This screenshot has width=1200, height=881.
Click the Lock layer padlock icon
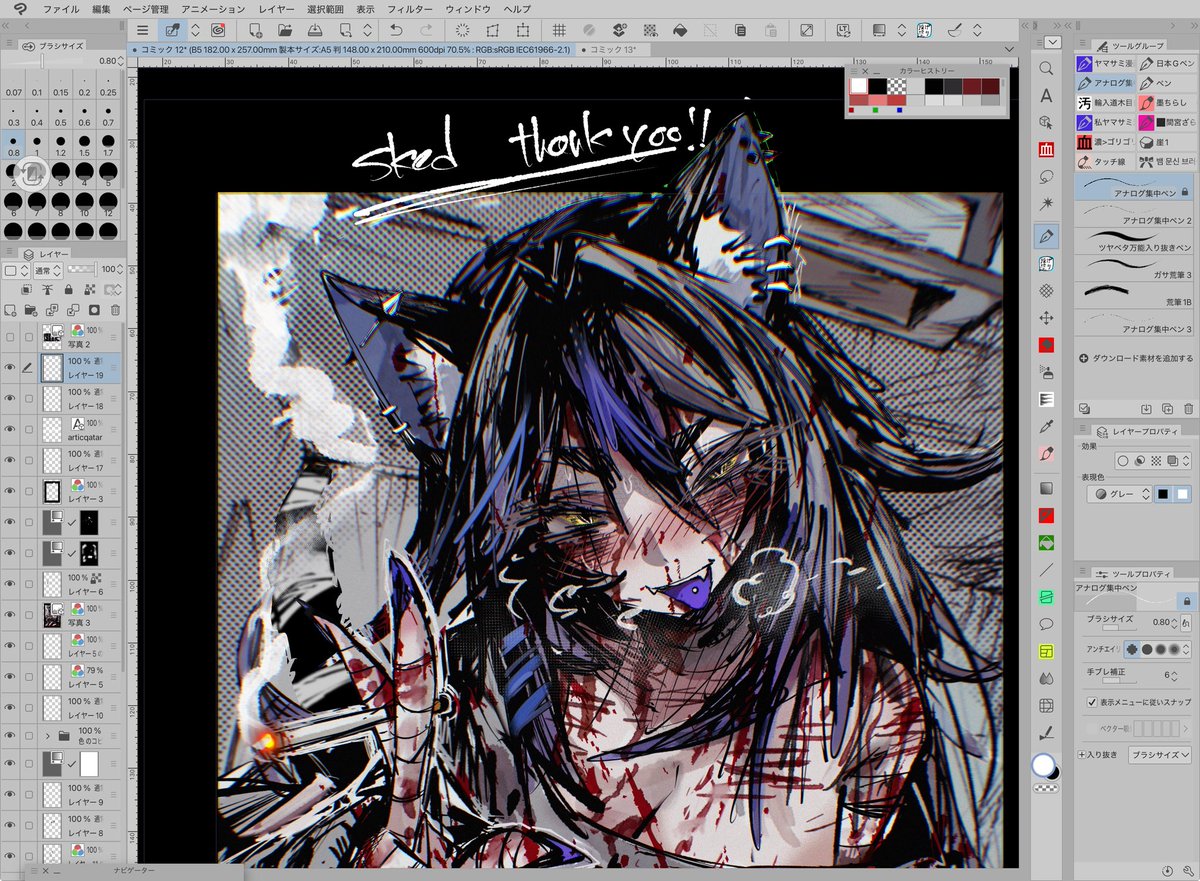pos(67,290)
